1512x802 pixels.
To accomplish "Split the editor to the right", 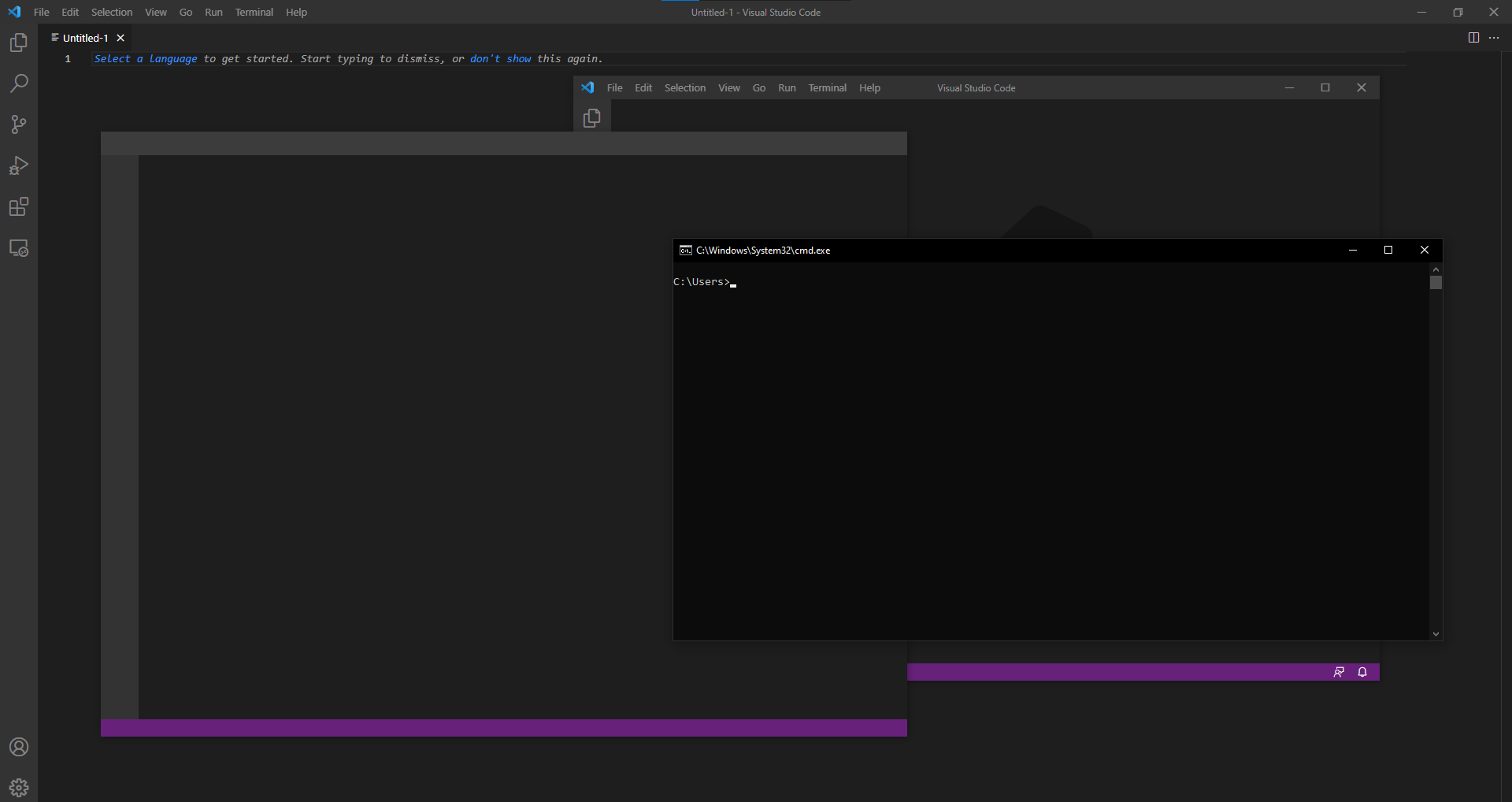I will 1473,38.
